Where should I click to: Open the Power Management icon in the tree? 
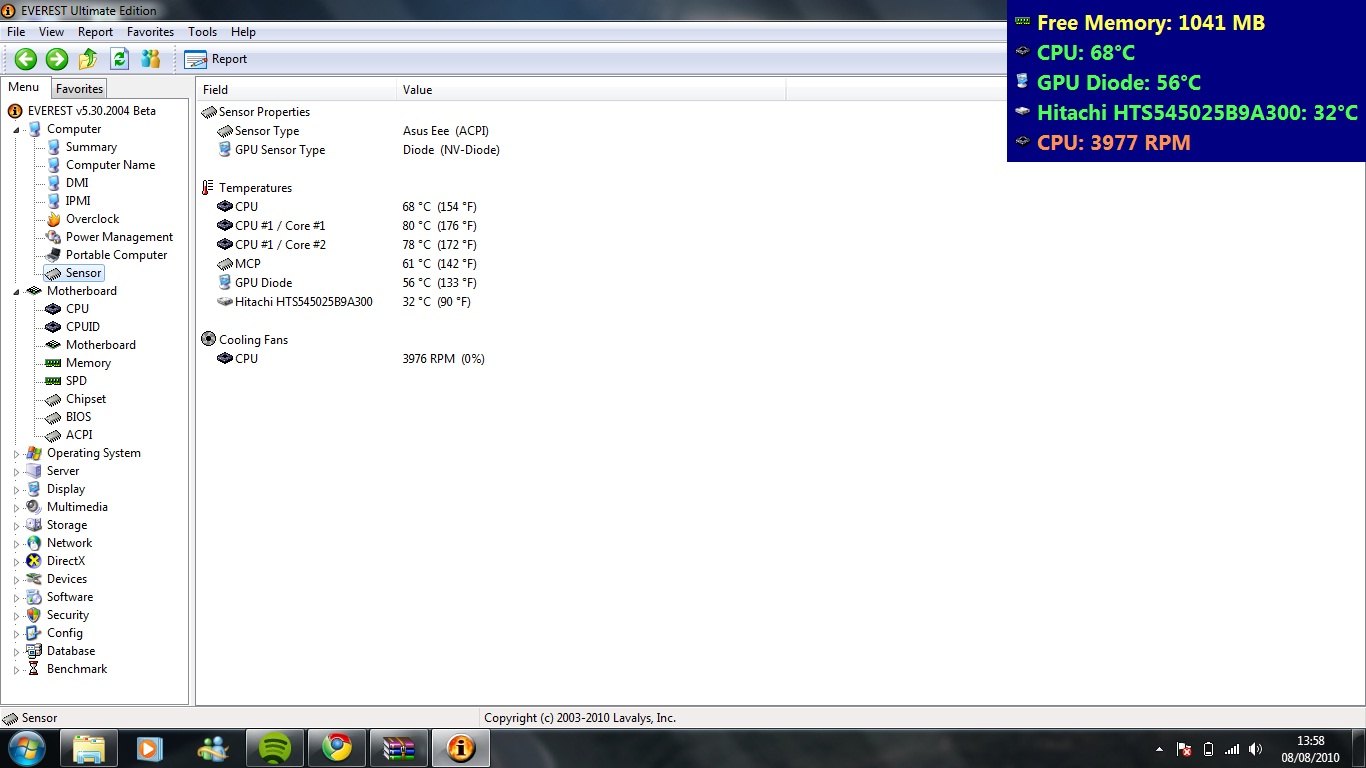tap(53, 237)
